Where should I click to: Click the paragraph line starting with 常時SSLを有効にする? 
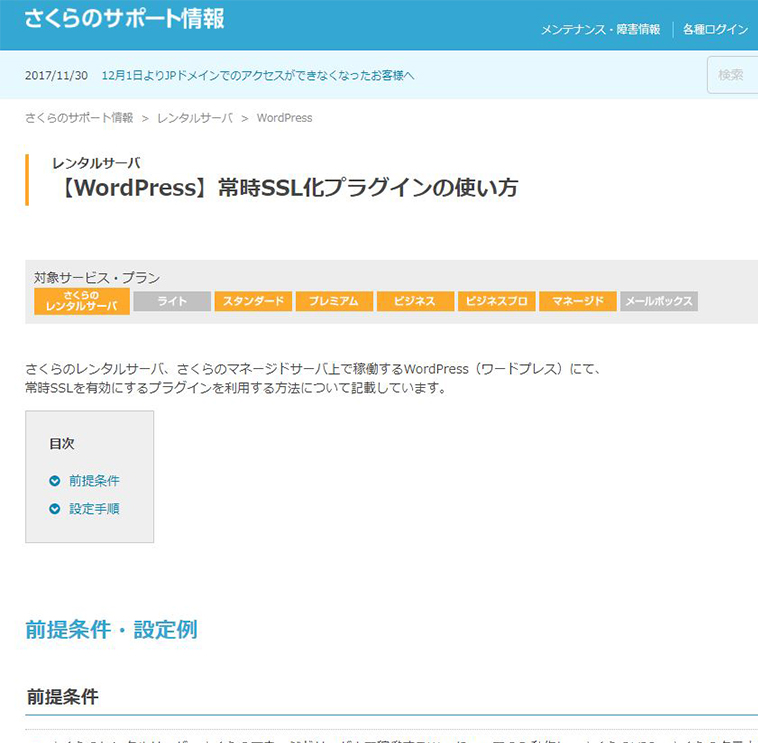236,388
